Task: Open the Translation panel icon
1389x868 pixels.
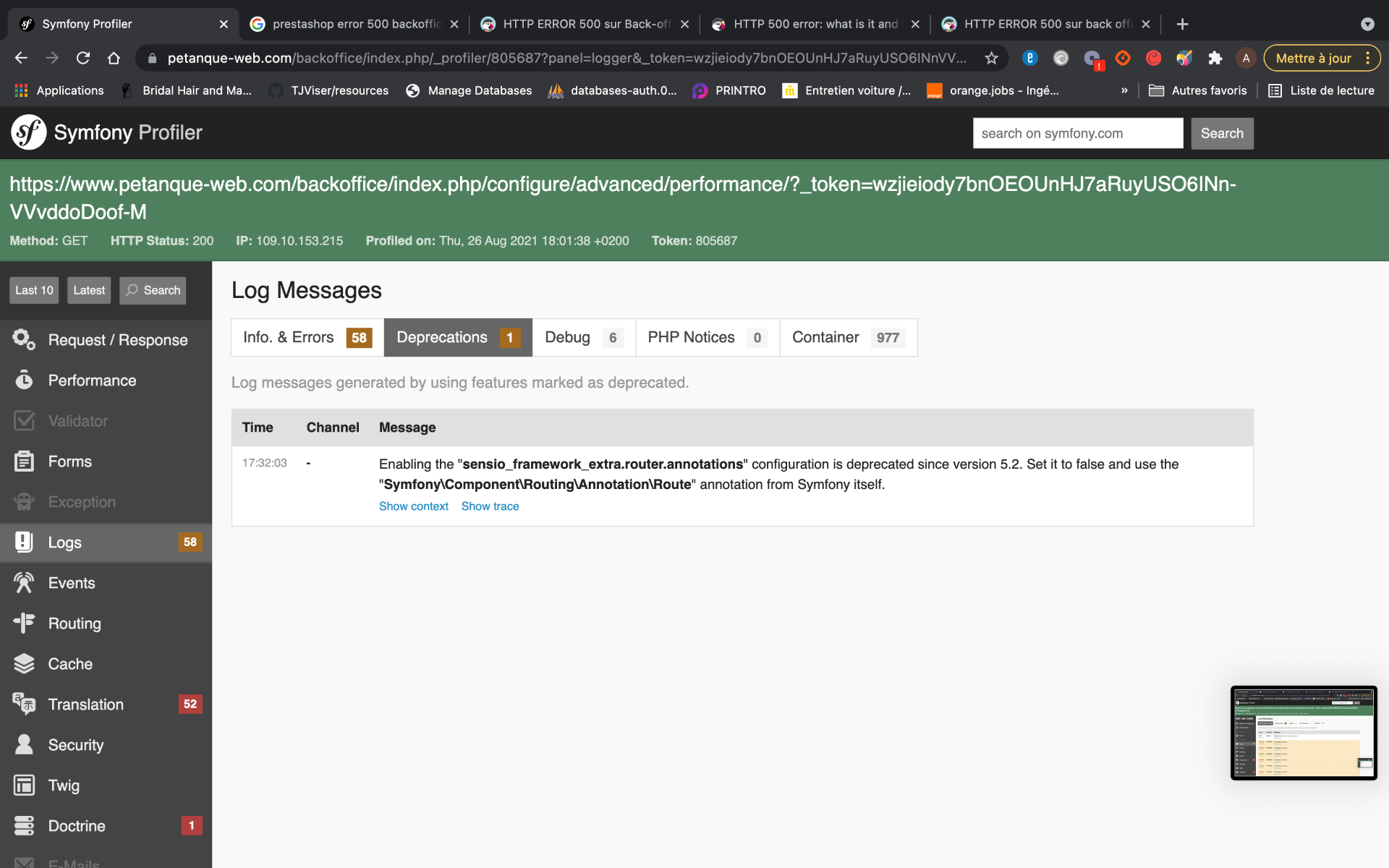Action: (24, 704)
